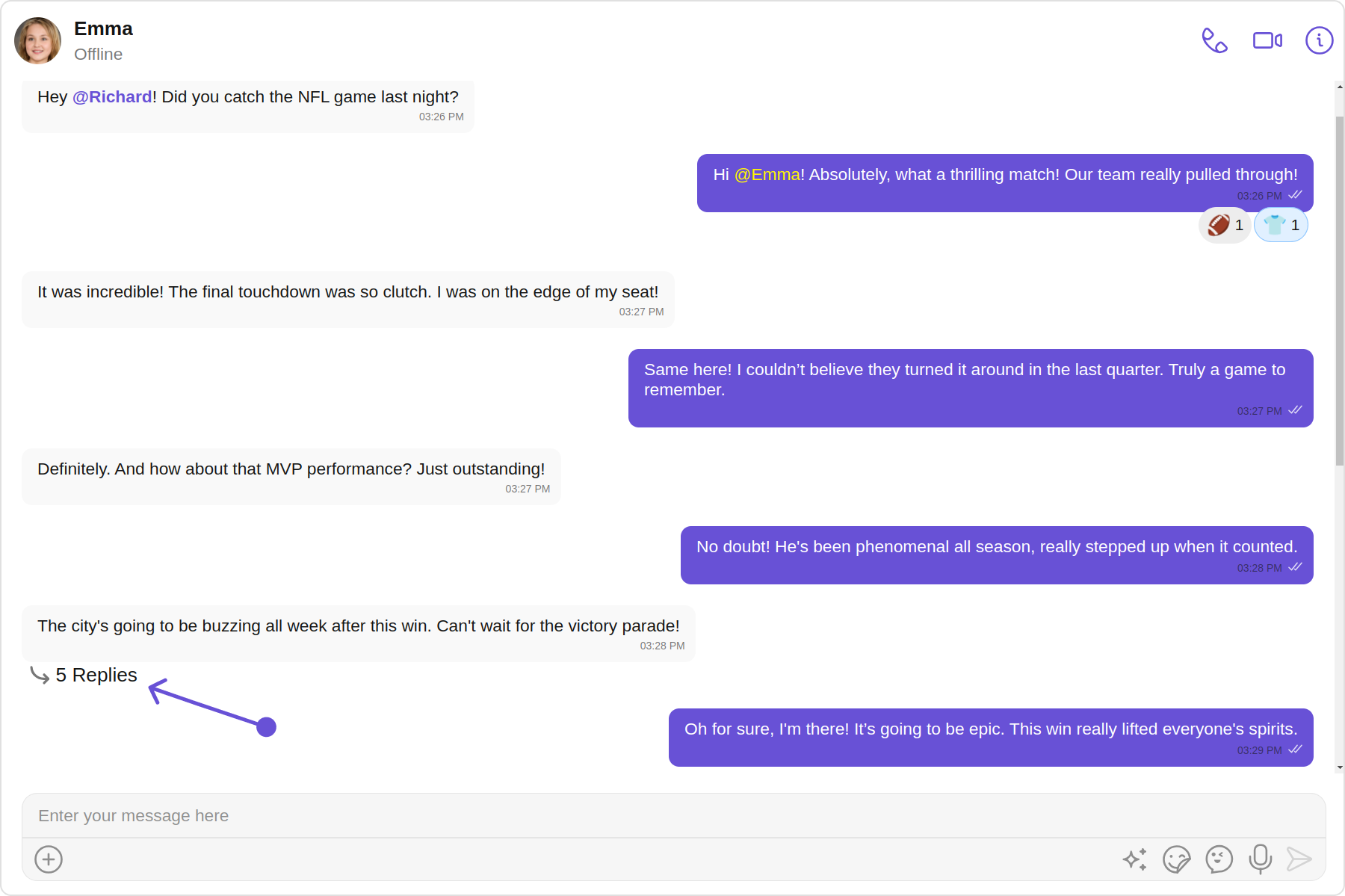Open the emoji picker

1219,859
